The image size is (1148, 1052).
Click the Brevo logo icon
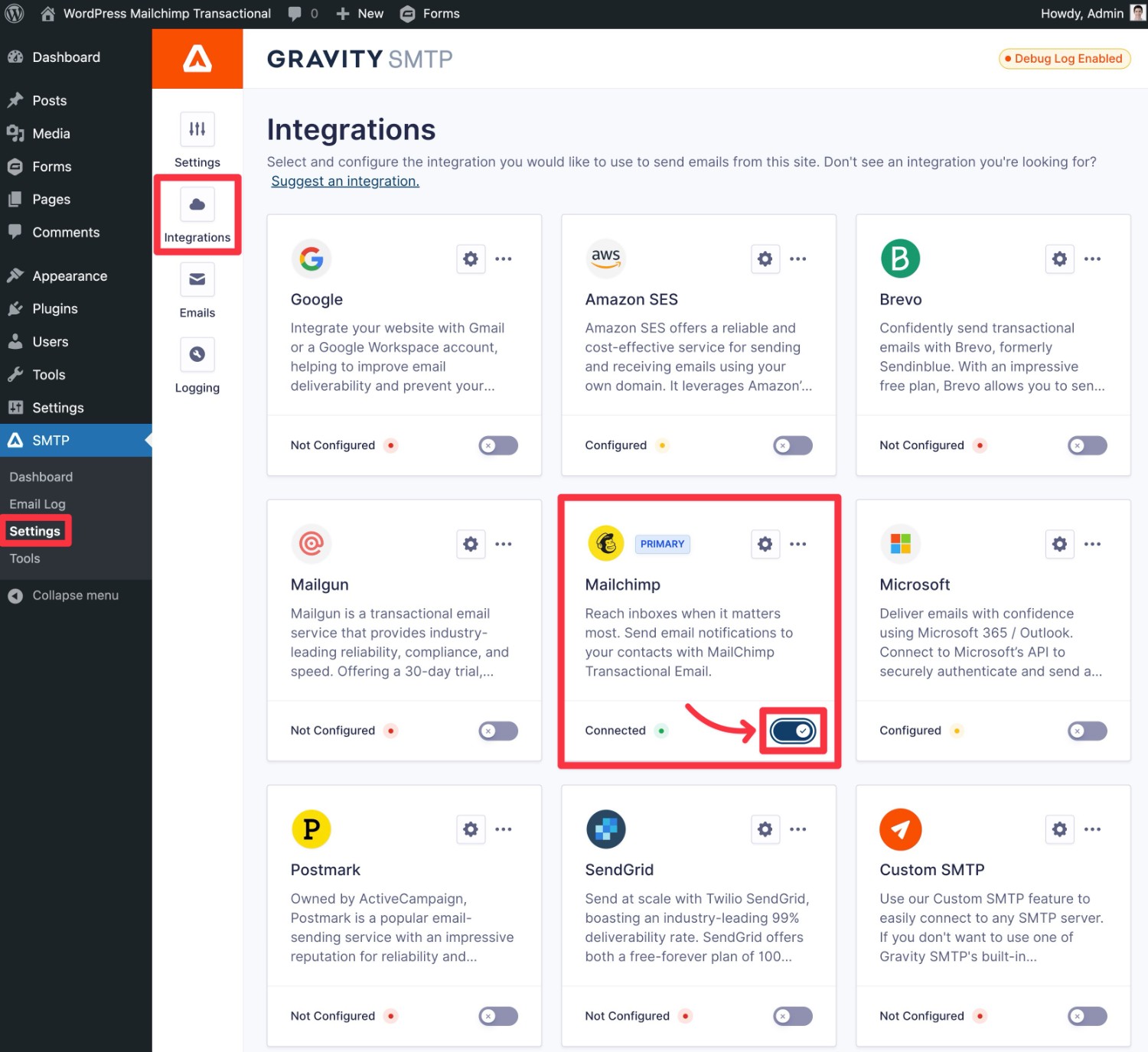point(900,259)
